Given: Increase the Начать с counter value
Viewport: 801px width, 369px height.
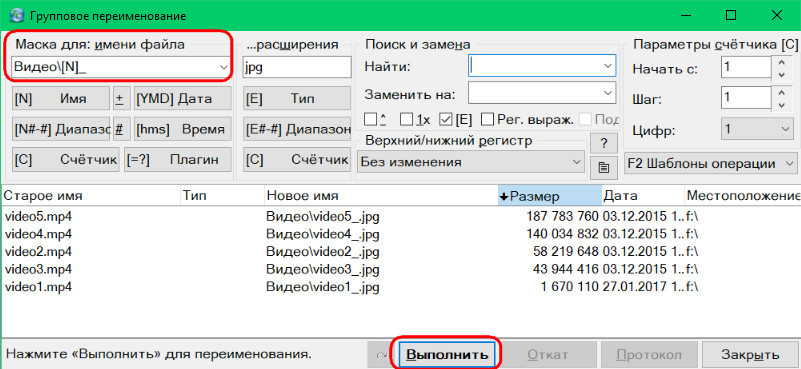Looking at the screenshot, I should (x=781, y=62).
